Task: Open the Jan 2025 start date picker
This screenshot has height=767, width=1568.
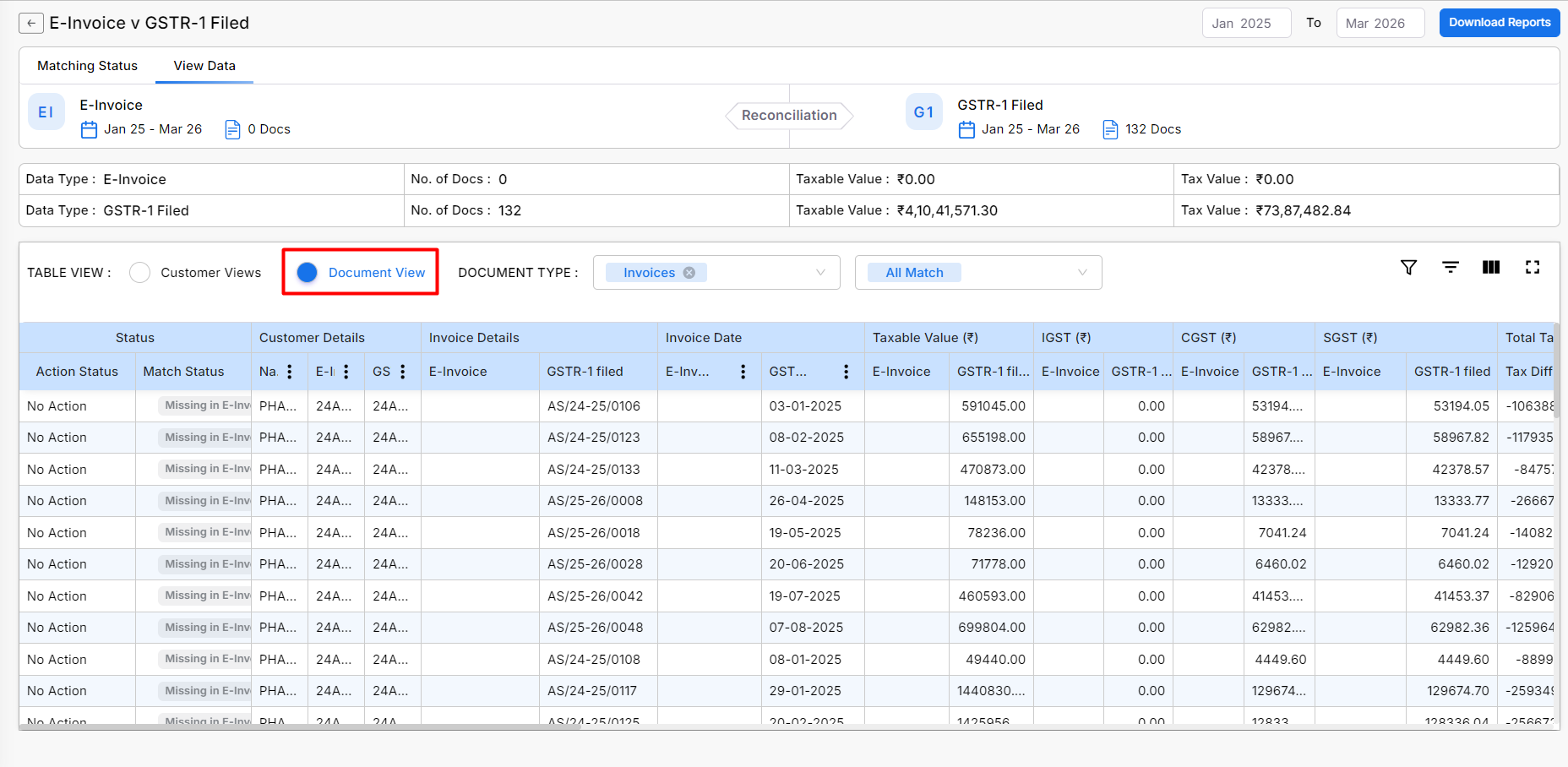Action: (x=1245, y=24)
